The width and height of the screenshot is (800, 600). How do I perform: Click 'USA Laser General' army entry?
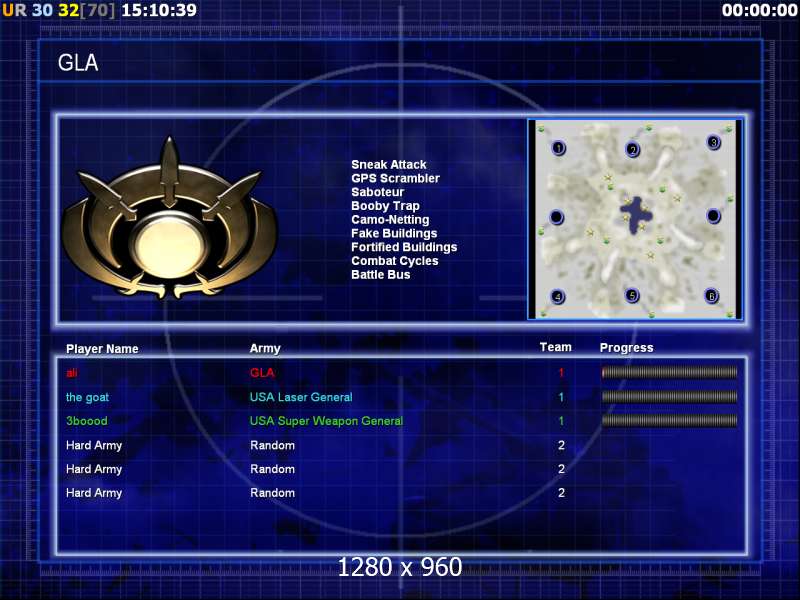[301, 397]
